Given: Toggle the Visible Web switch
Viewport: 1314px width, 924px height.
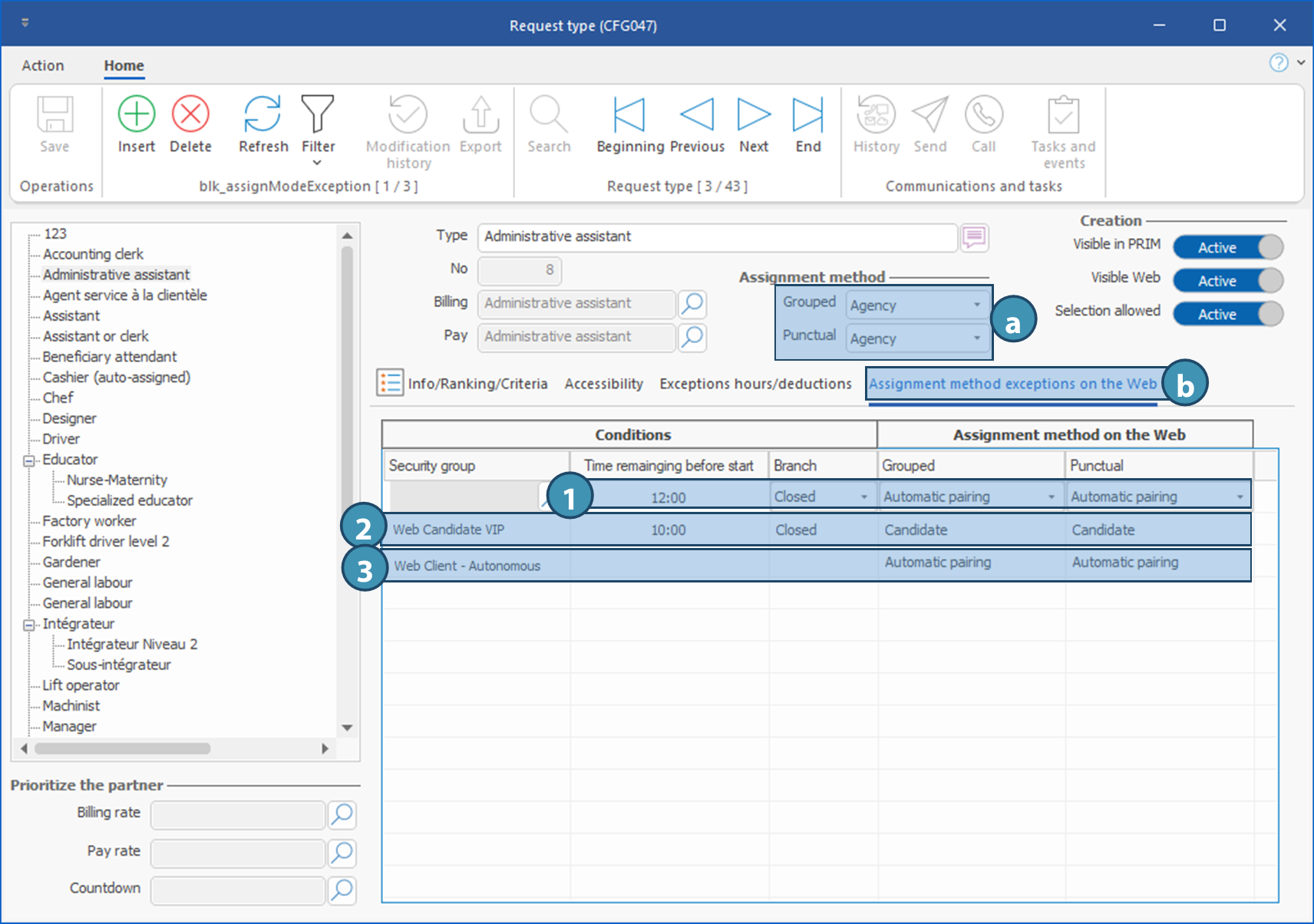Looking at the screenshot, I should tap(1227, 281).
